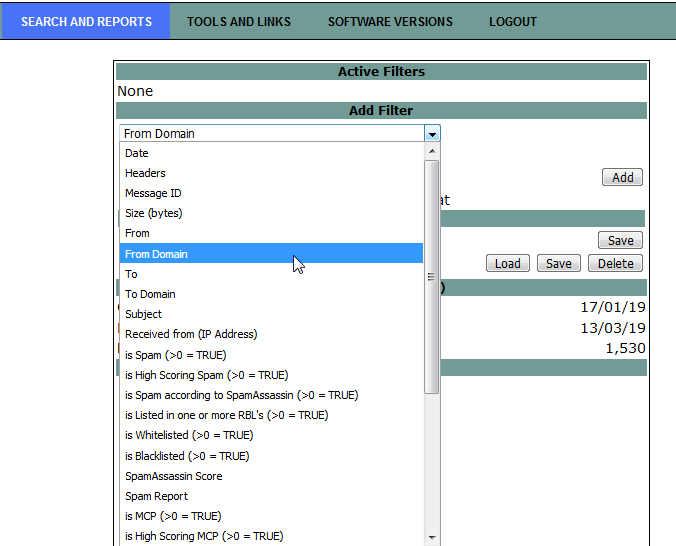Image resolution: width=676 pixels, height=546 pixels.
Task: Select is MCP (>0 = TRUE) option
Action: tap(272, 516)
